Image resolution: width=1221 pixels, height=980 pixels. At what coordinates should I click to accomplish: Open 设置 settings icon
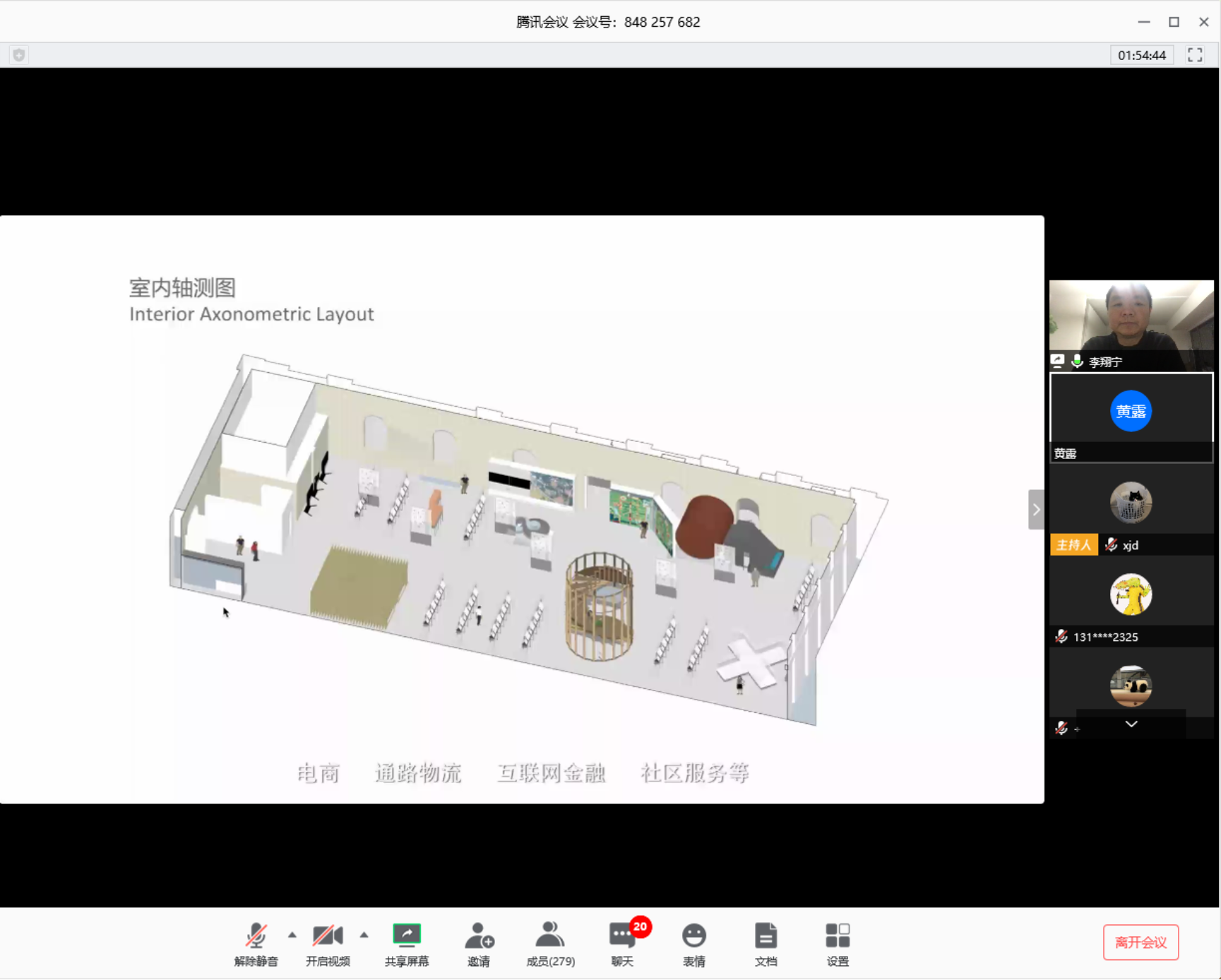click(838, 943)
